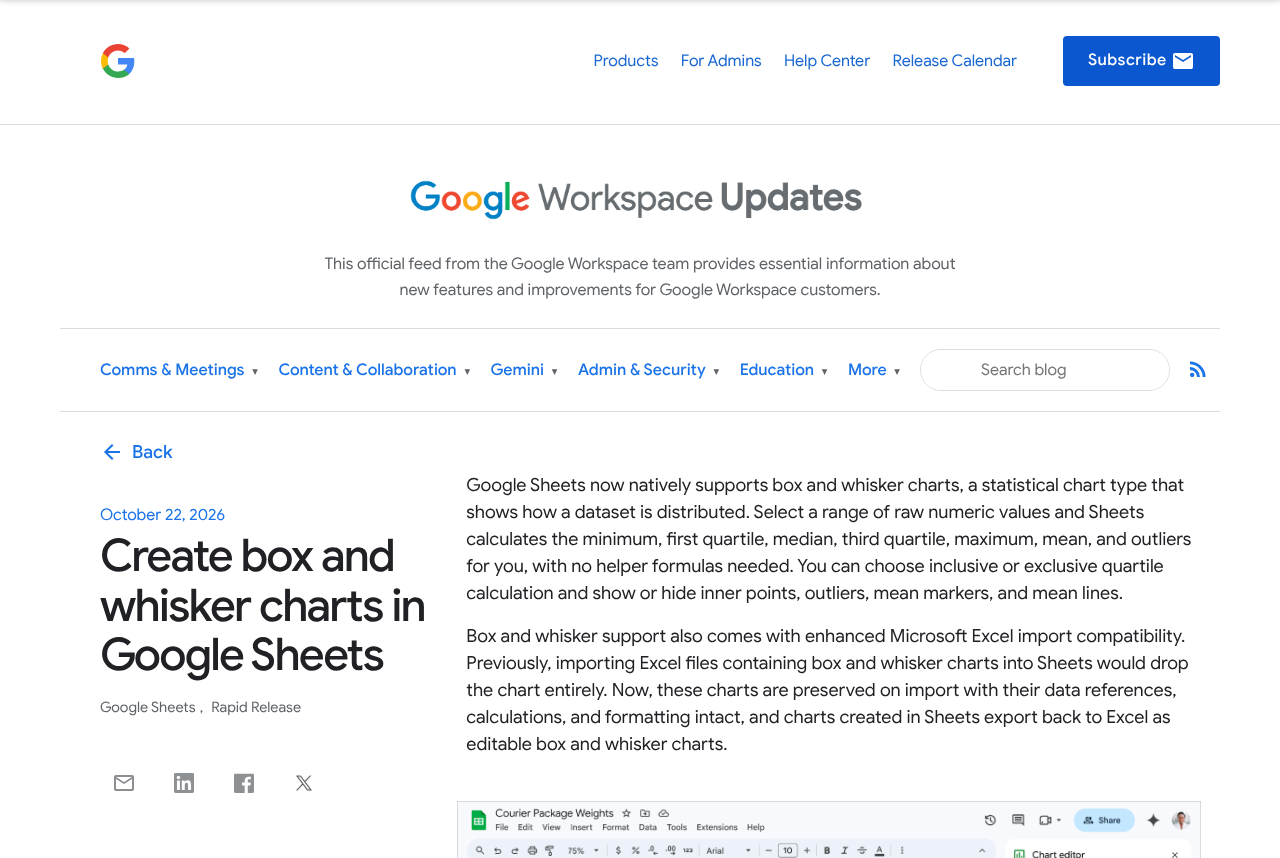Click the Google Workspace Updates title logo
The width and height of the screenshot is (1280, 858).
click(x=636, y=198)
